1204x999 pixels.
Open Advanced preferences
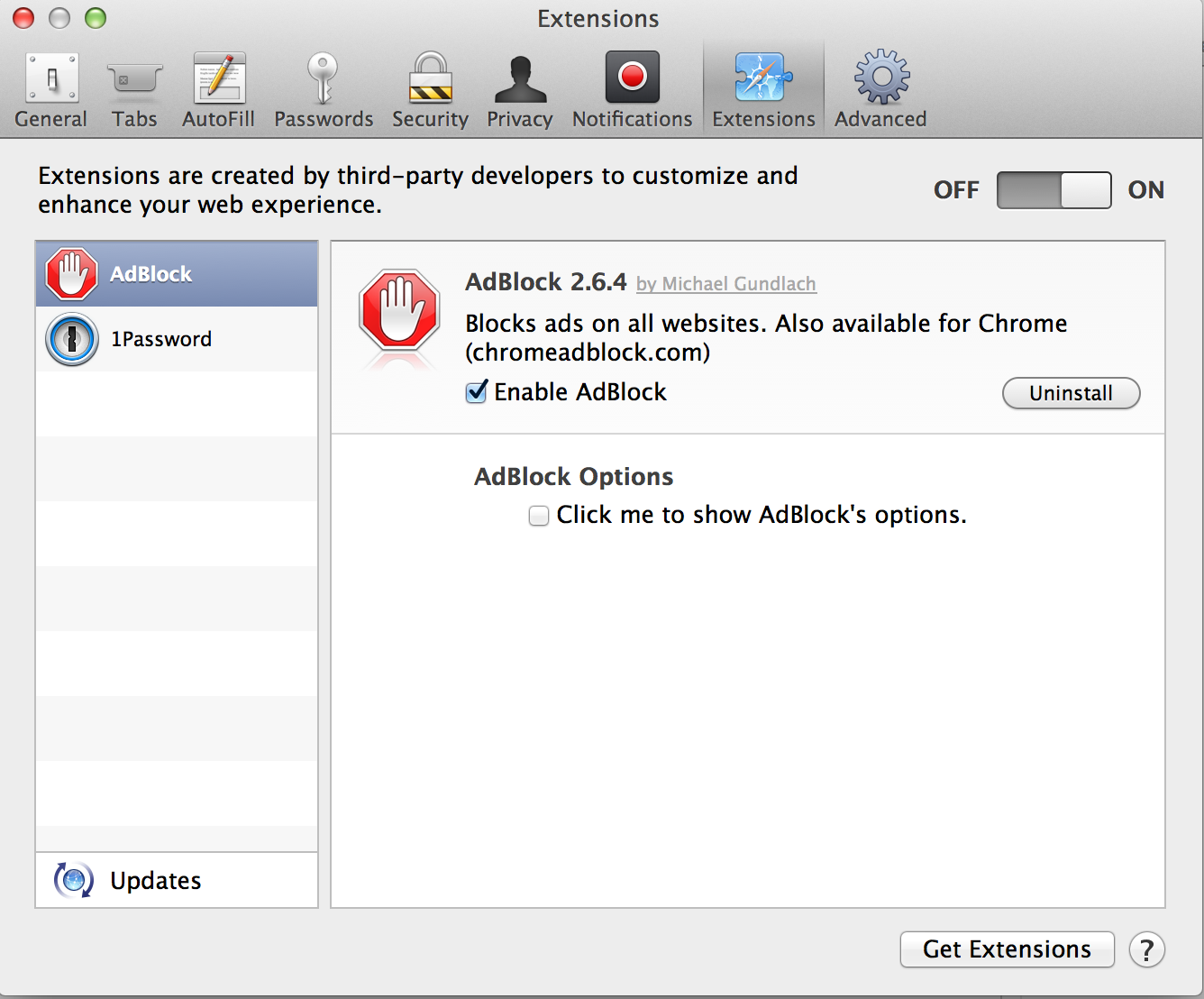click(880, 90)
